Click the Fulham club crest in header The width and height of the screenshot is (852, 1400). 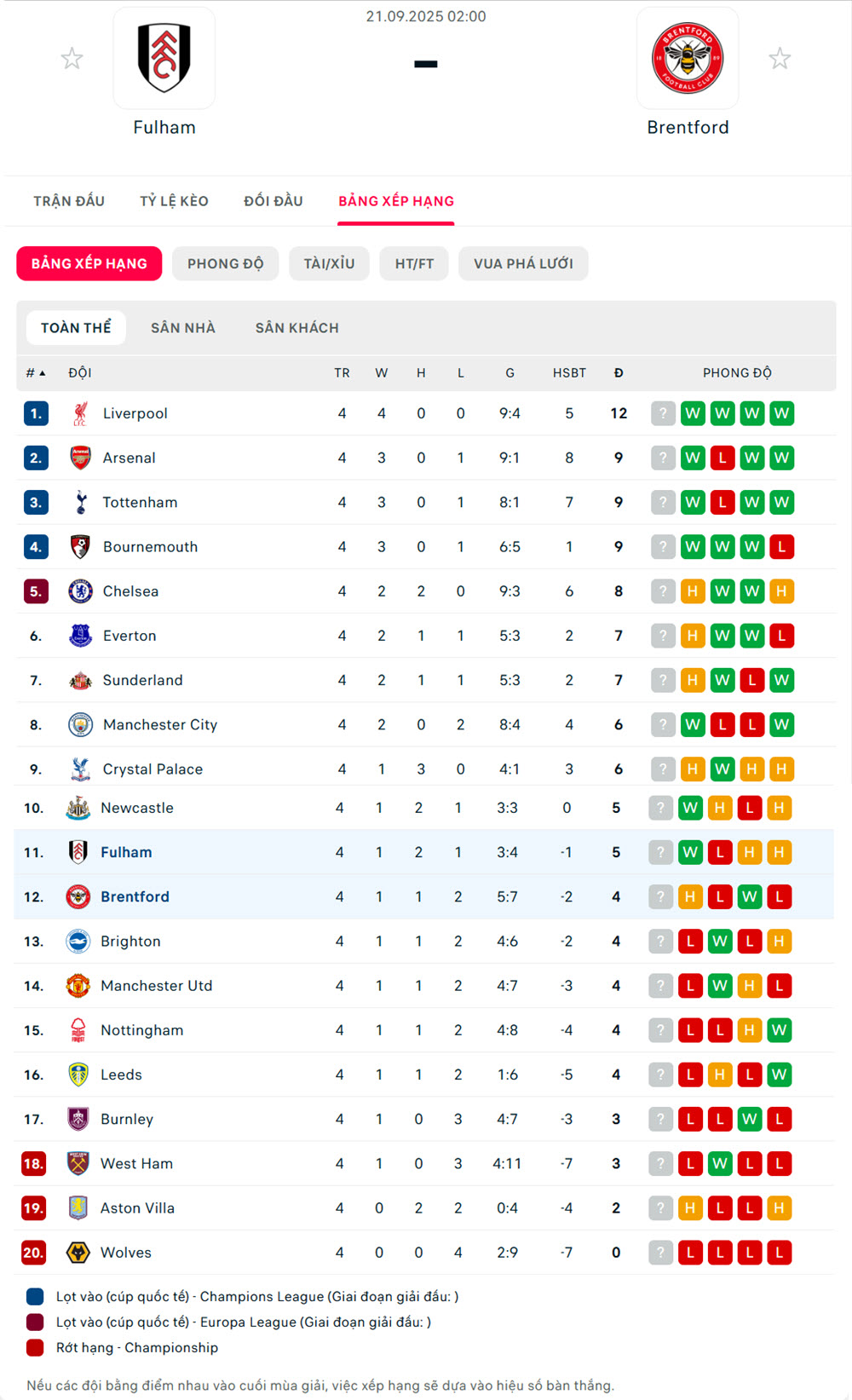(x=164, y=58)
